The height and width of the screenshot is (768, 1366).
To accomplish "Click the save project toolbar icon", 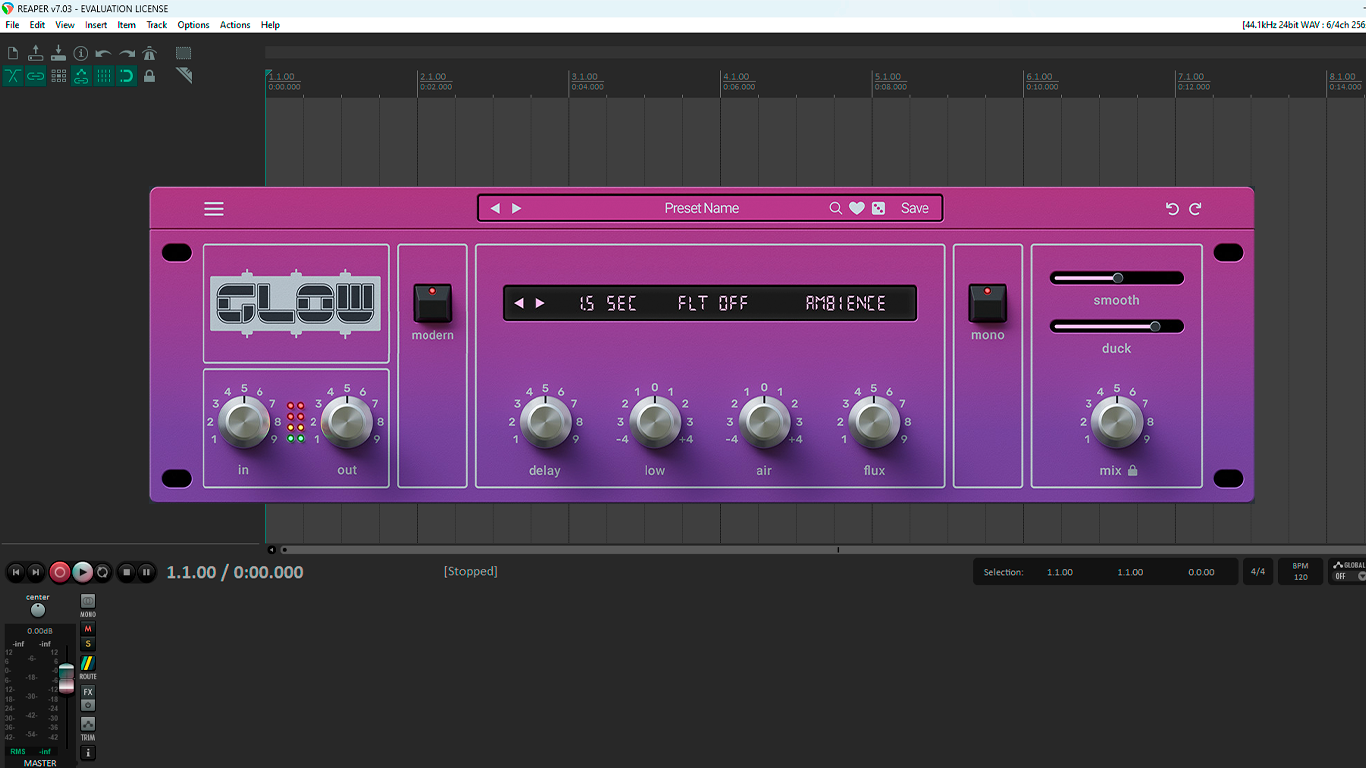I will (x=58, y=53).
